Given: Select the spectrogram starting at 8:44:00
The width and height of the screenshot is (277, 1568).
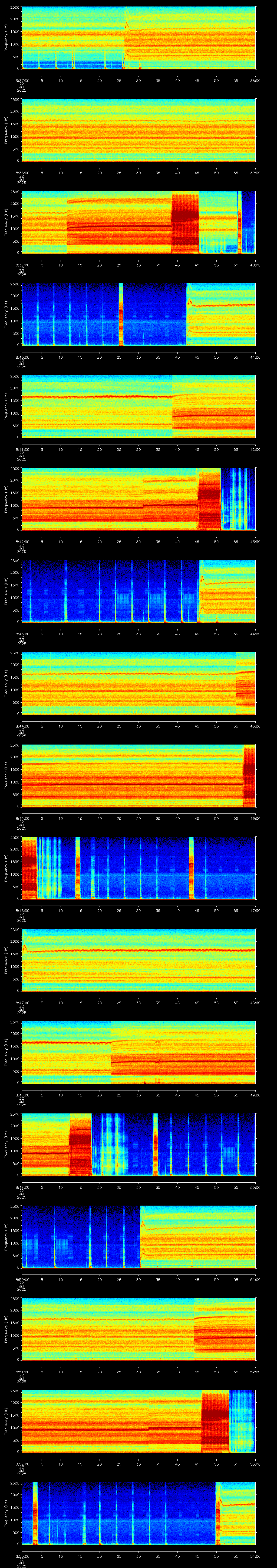Looking at the screenshot, I should pos(138,683).
